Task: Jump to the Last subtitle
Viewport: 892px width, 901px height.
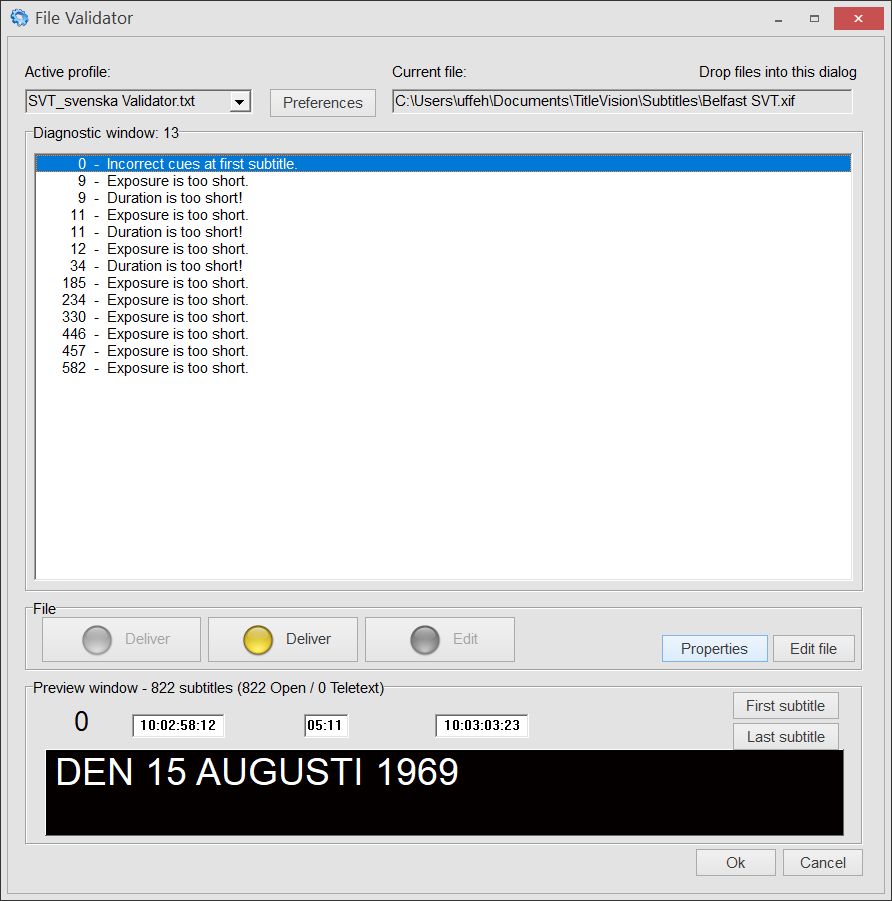Action: (786, 737)
